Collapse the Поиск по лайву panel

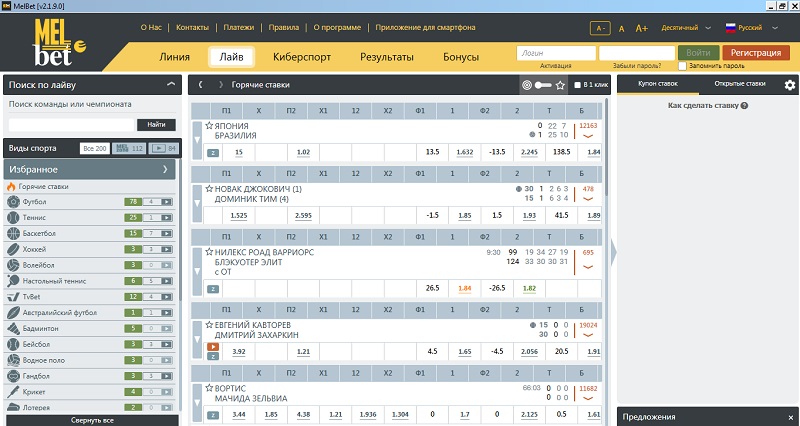[171, 85]
